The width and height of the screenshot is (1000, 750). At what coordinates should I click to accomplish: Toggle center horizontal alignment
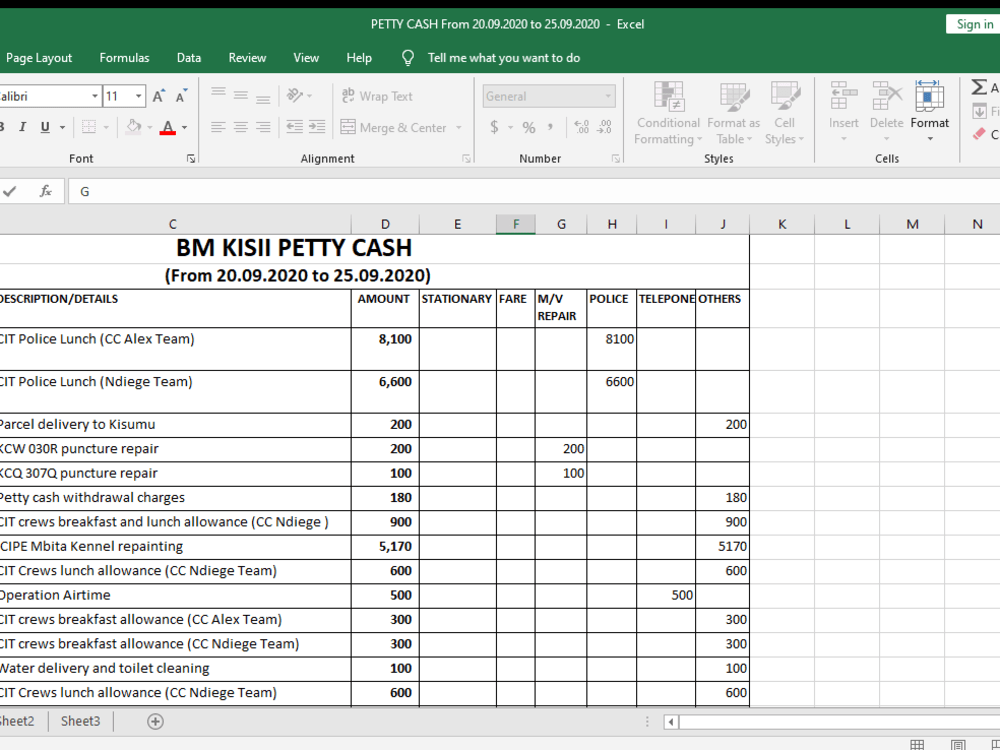[x=240, y=127]
